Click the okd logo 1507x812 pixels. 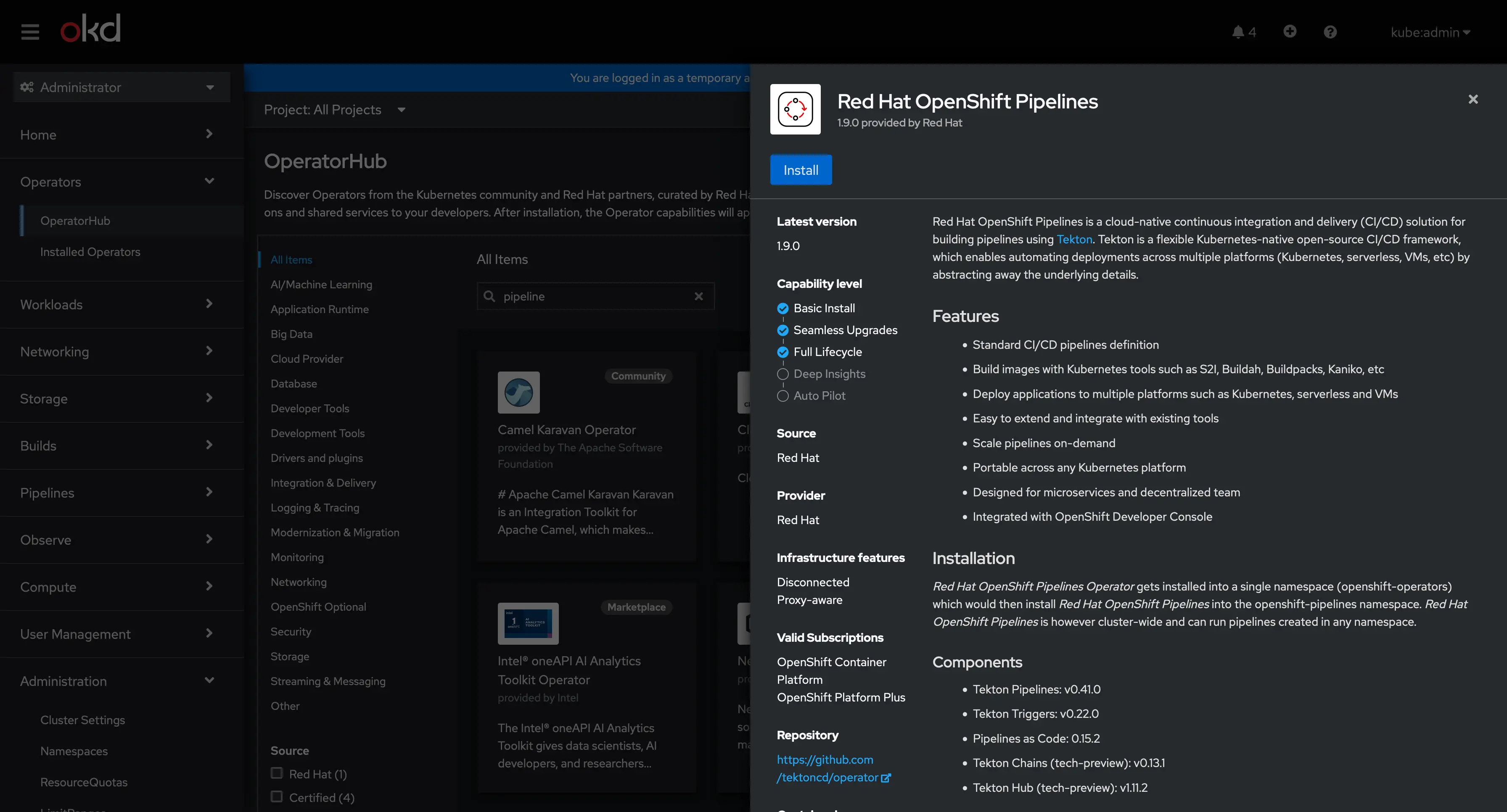coord(91,28)
